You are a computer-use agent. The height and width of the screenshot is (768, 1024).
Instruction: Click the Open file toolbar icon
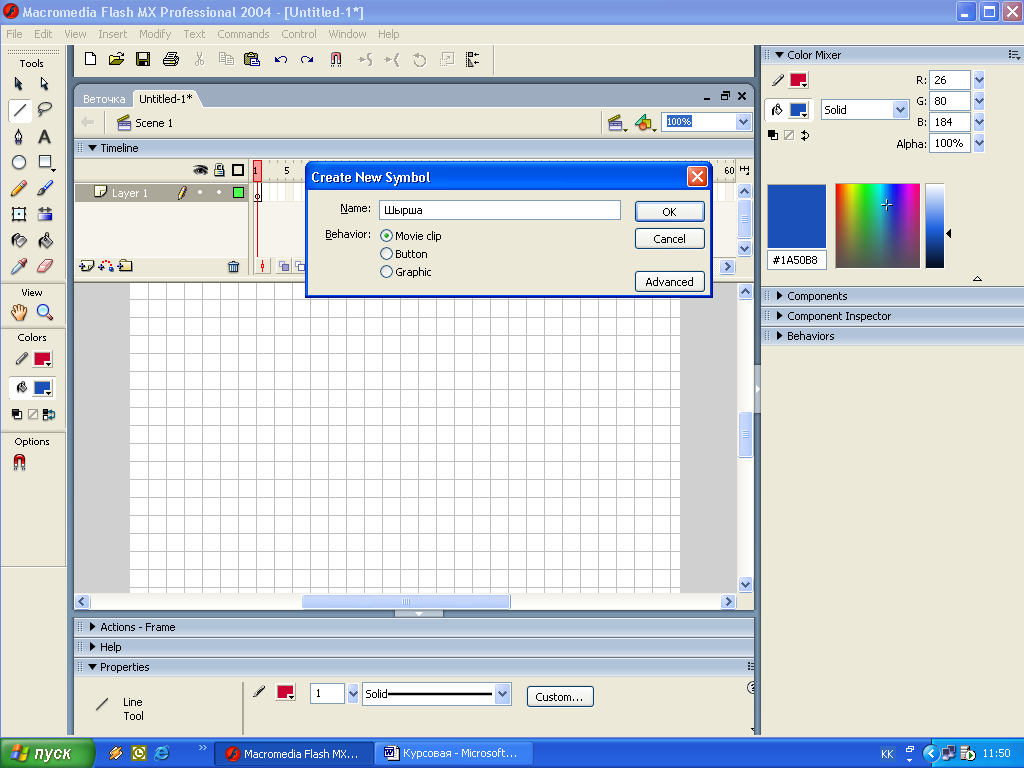click(x=116, y=59)
